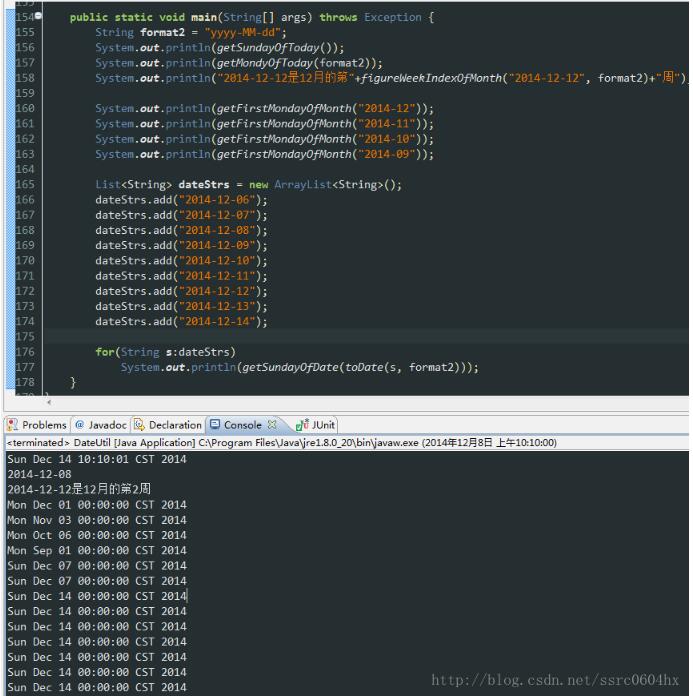Click the "2014-12-11" string in dateStrs.add
This screenshot has height=696, width=693.
pyautogui.click(x=217, y=276)
